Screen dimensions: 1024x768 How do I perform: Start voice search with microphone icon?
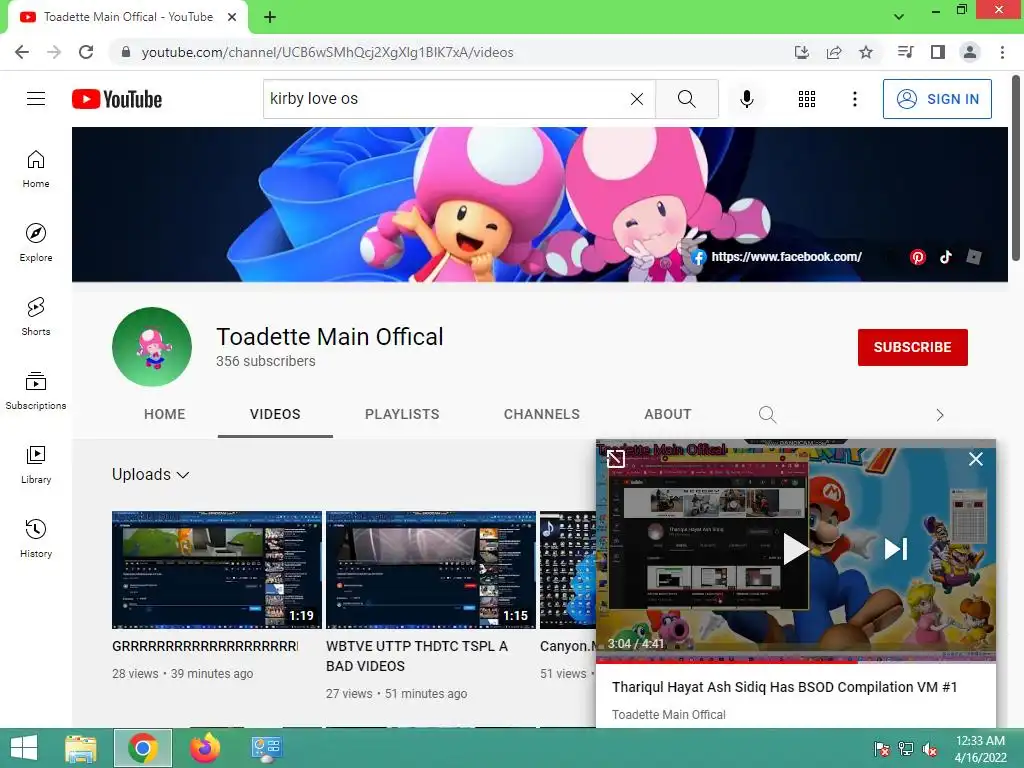pyautogui.click(x=746, y=99)
